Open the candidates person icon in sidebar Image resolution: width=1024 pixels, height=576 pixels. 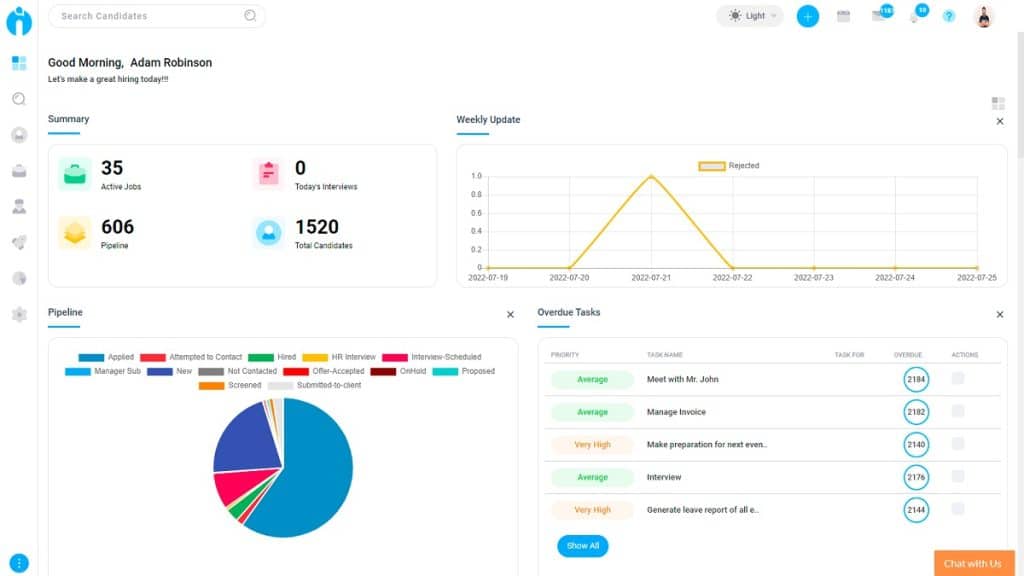(19, 207)
